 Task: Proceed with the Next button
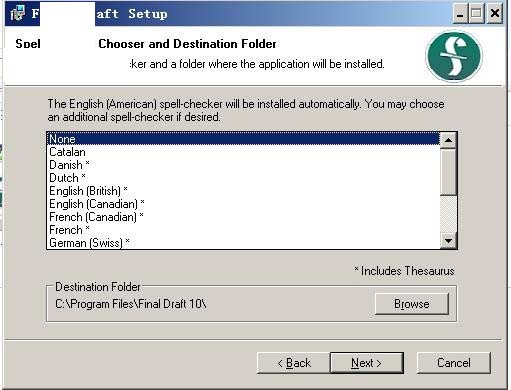[367, 363]
